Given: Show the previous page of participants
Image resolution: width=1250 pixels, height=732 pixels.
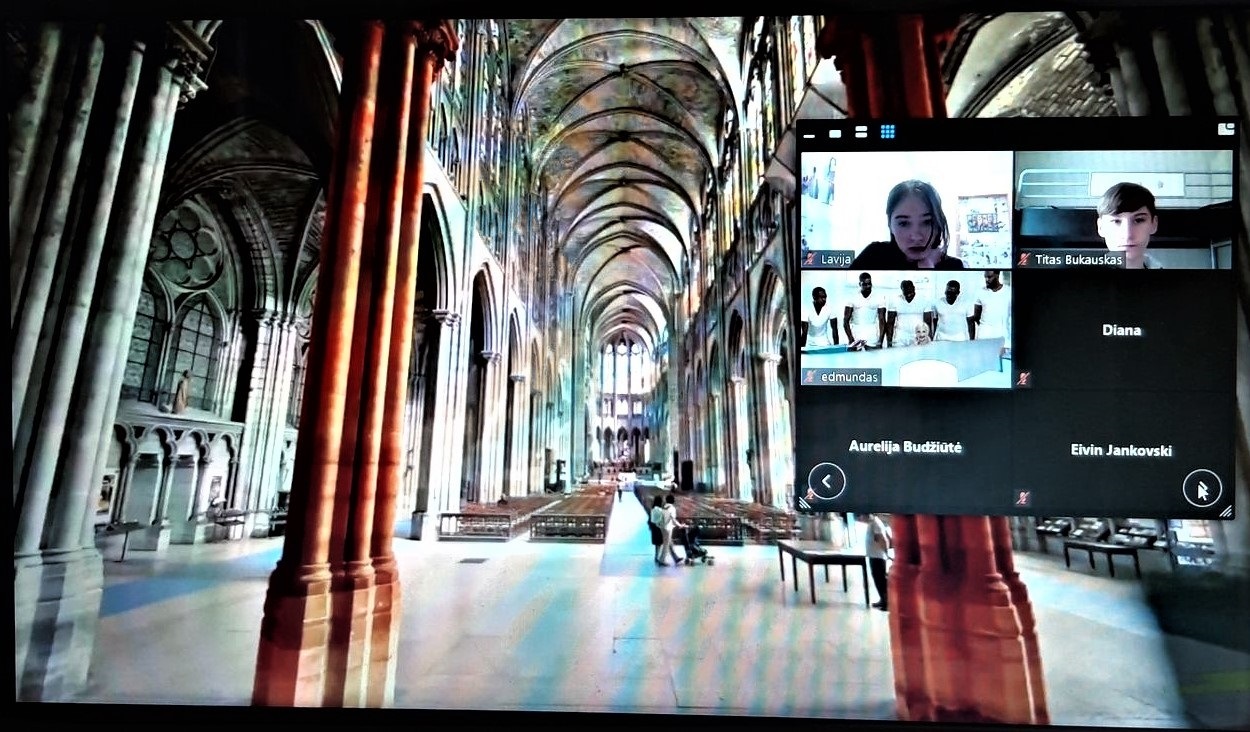Looking at the screenshot, I should click(x=826, y=482).
